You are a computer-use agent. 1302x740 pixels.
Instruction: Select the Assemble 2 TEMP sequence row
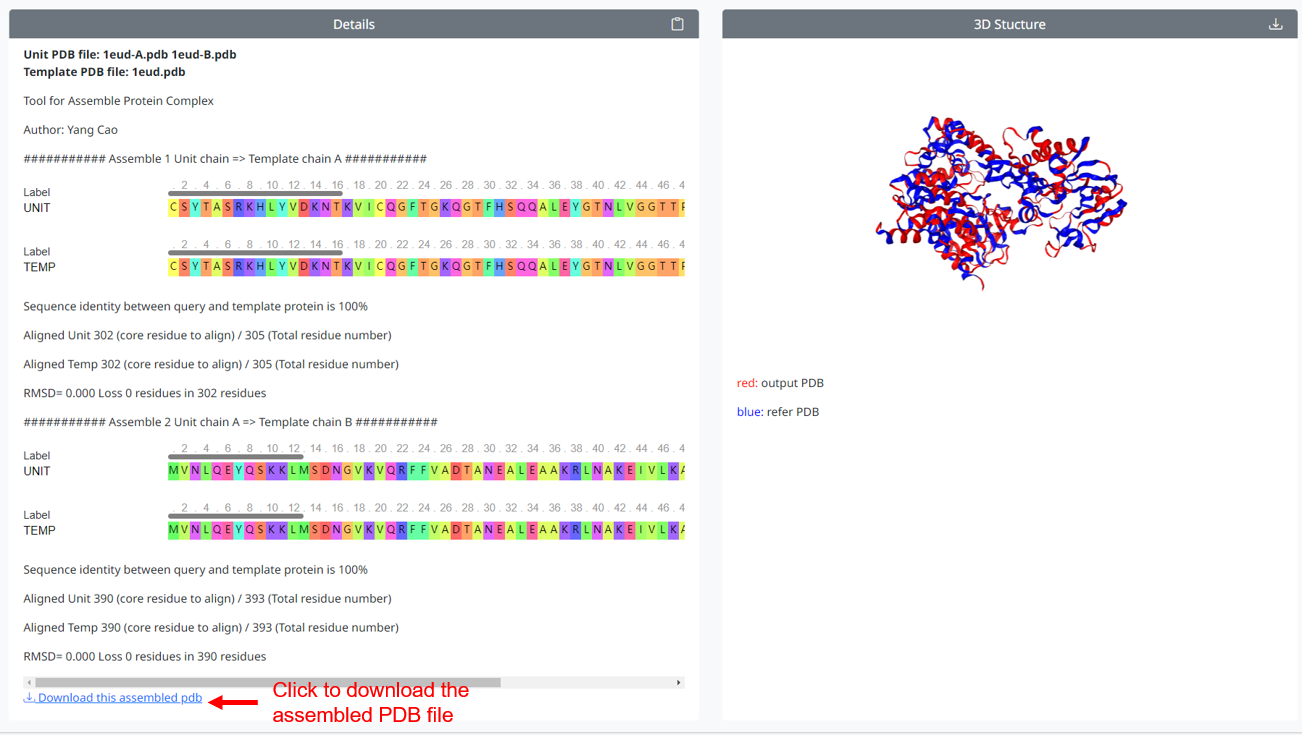pos(426,530)
